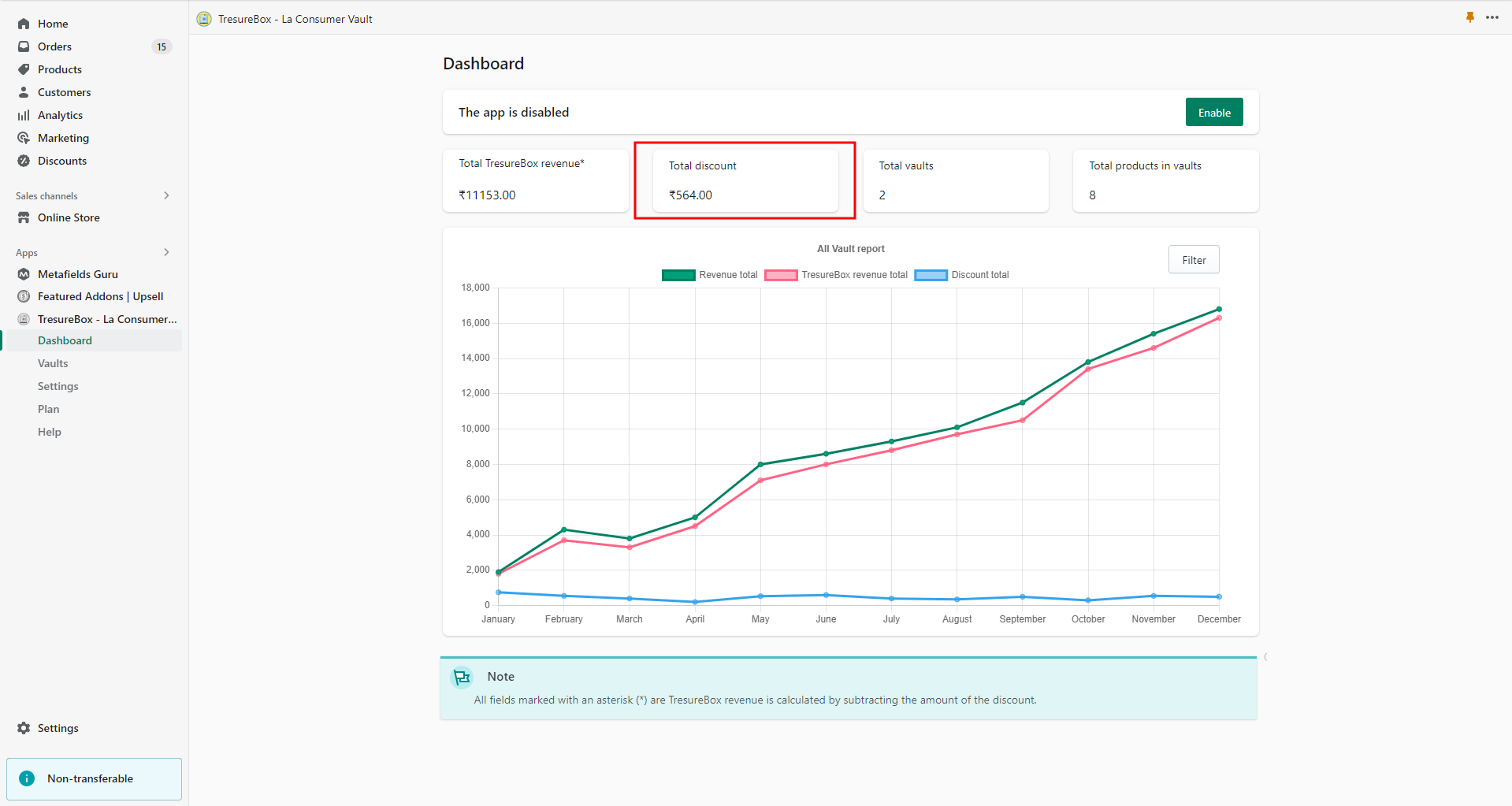Click the green Enable button
The width and height of the screenshot is (1512, 806).
(x=1214, y=113)
